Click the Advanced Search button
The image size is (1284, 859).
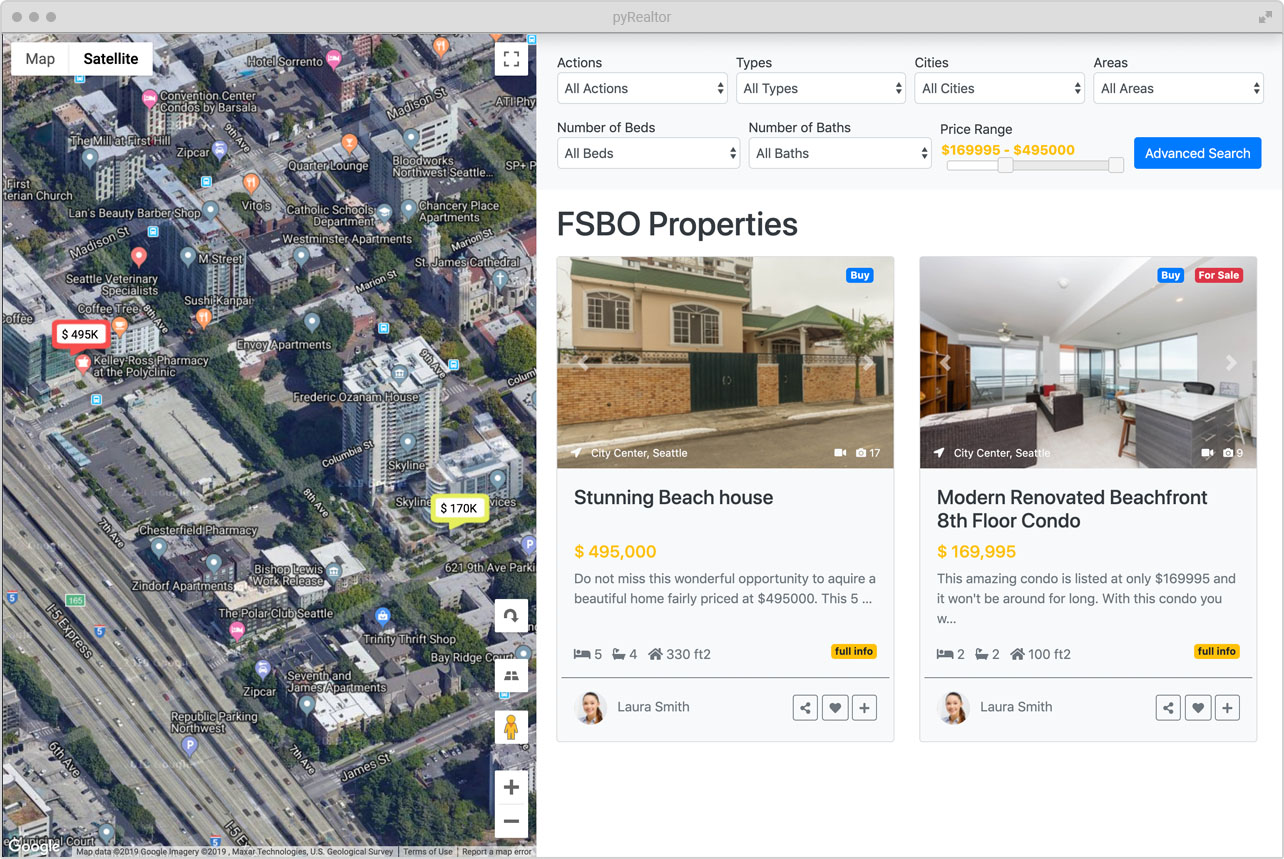1197,153
